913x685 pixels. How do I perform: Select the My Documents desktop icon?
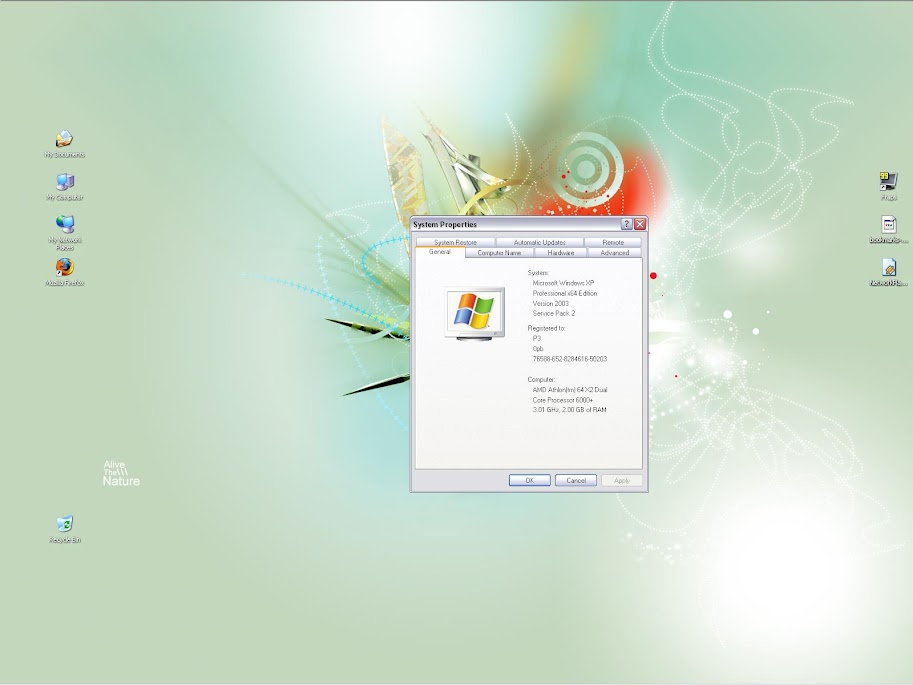(x=64, y=140)
